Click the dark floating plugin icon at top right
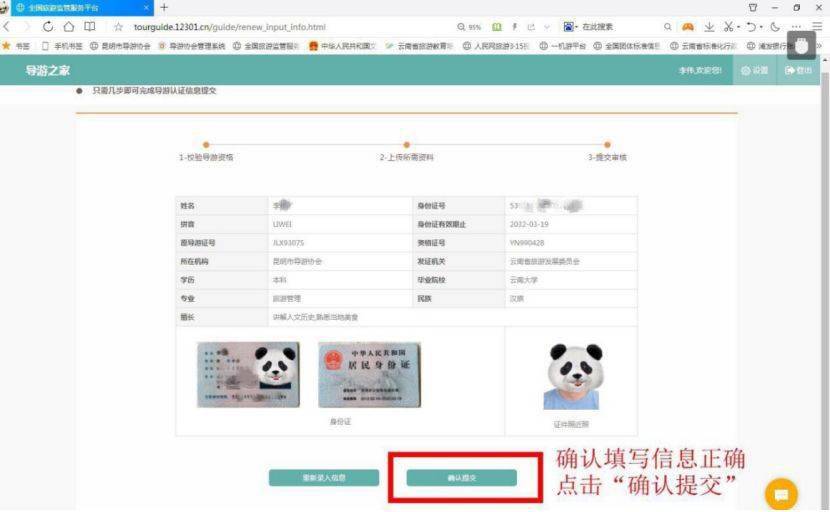 [801, 46]
